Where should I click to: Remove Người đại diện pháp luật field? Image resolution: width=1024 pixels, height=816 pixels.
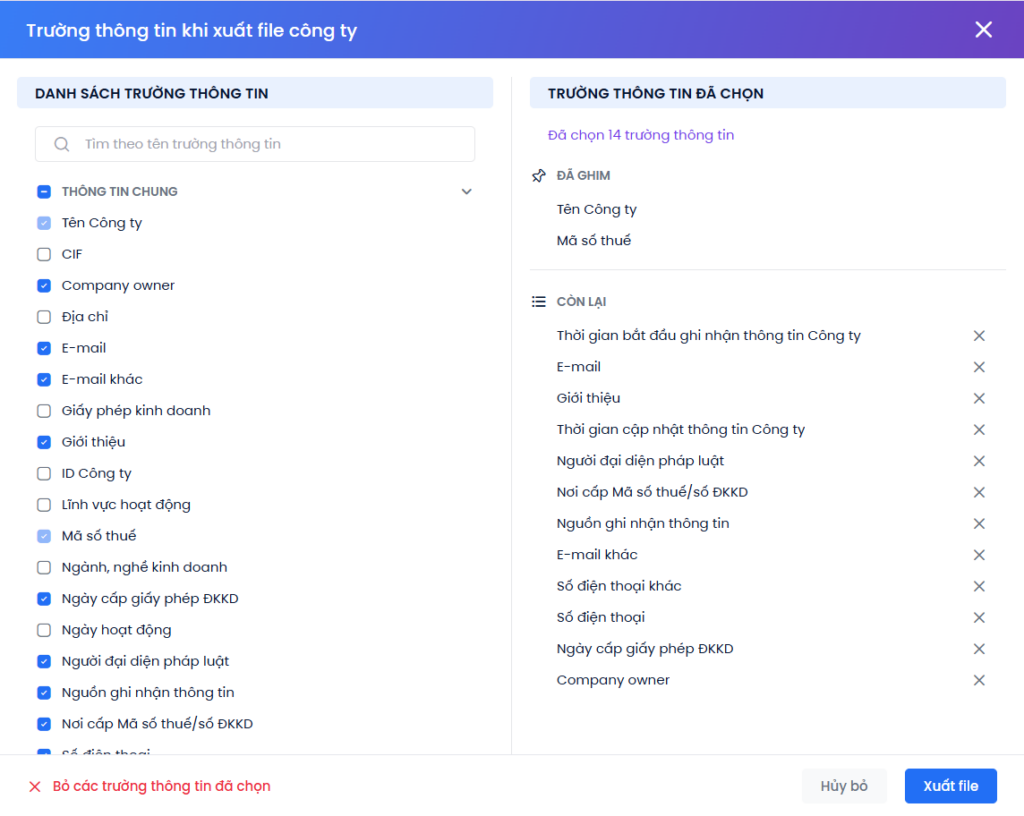978,461
